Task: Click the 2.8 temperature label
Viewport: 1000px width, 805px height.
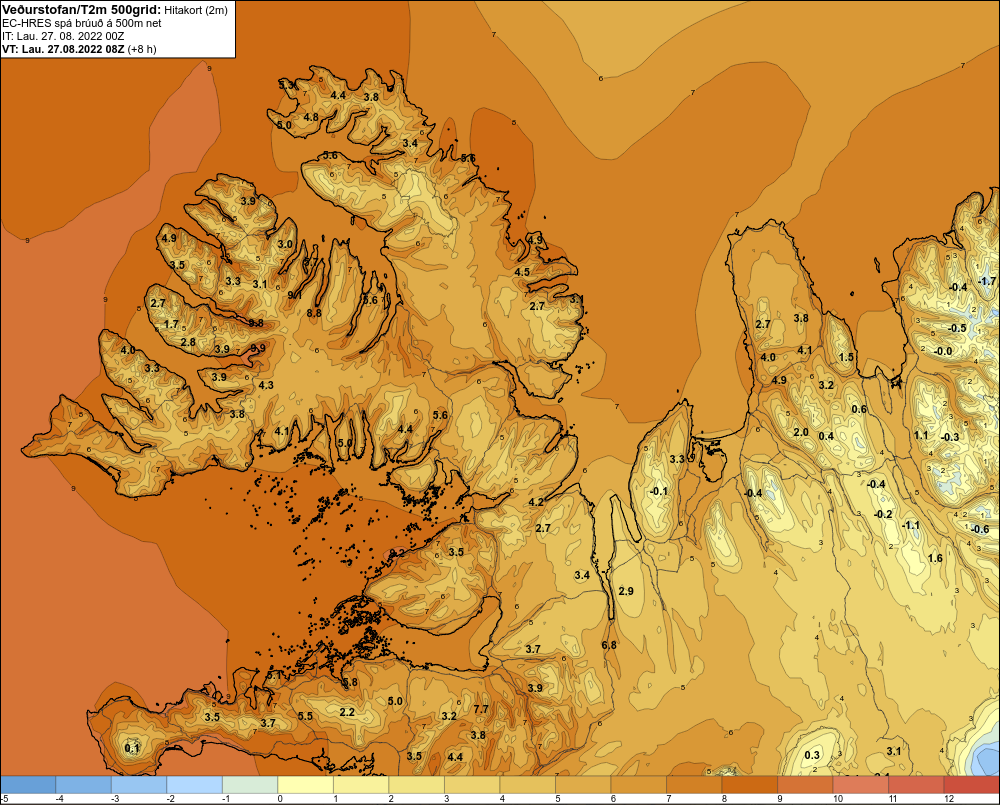Action: (x=188, y=343)
